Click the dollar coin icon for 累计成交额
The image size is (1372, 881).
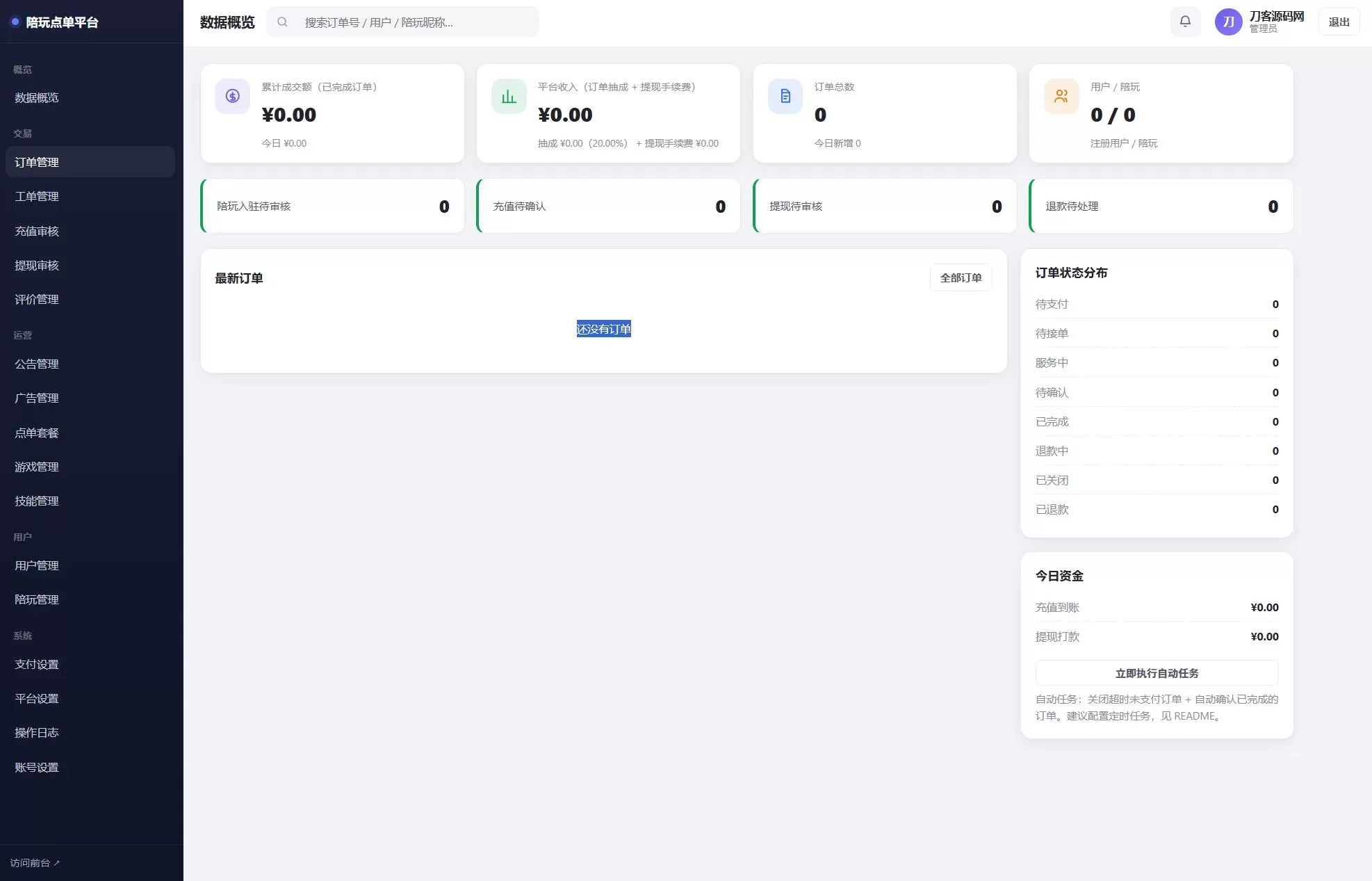pos(232,96)
